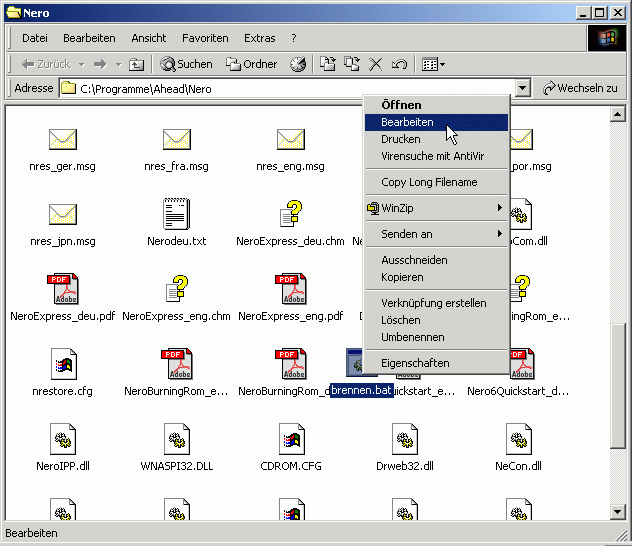The image size is (632, 546).
Task: Open Eigenschaften from context menu
Action: (436, 363)
